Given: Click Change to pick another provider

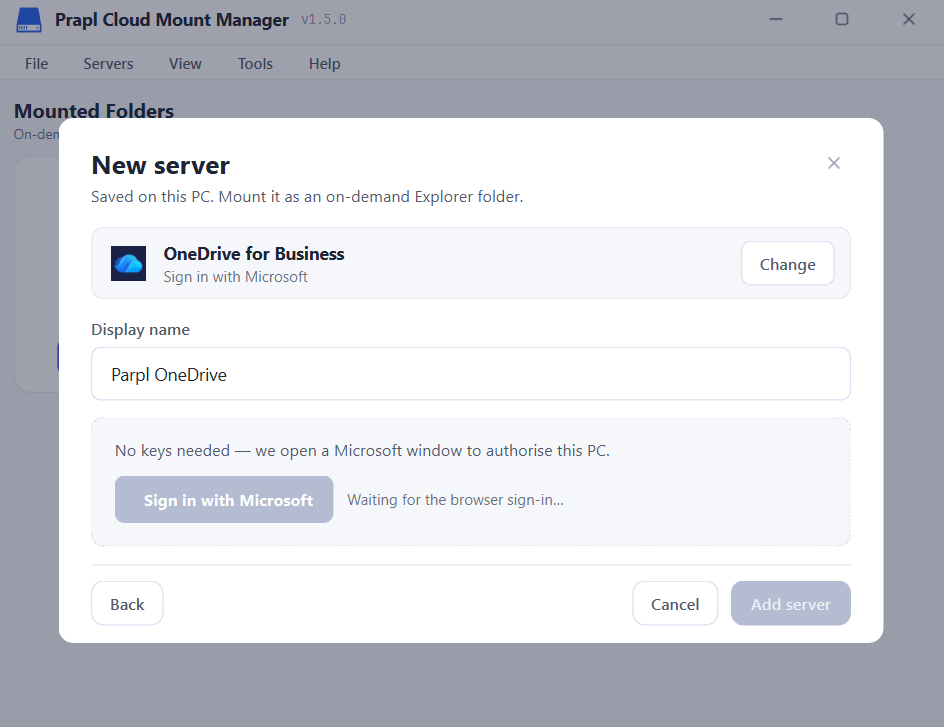Looking at the screenshot, I should tap(787, 264).
